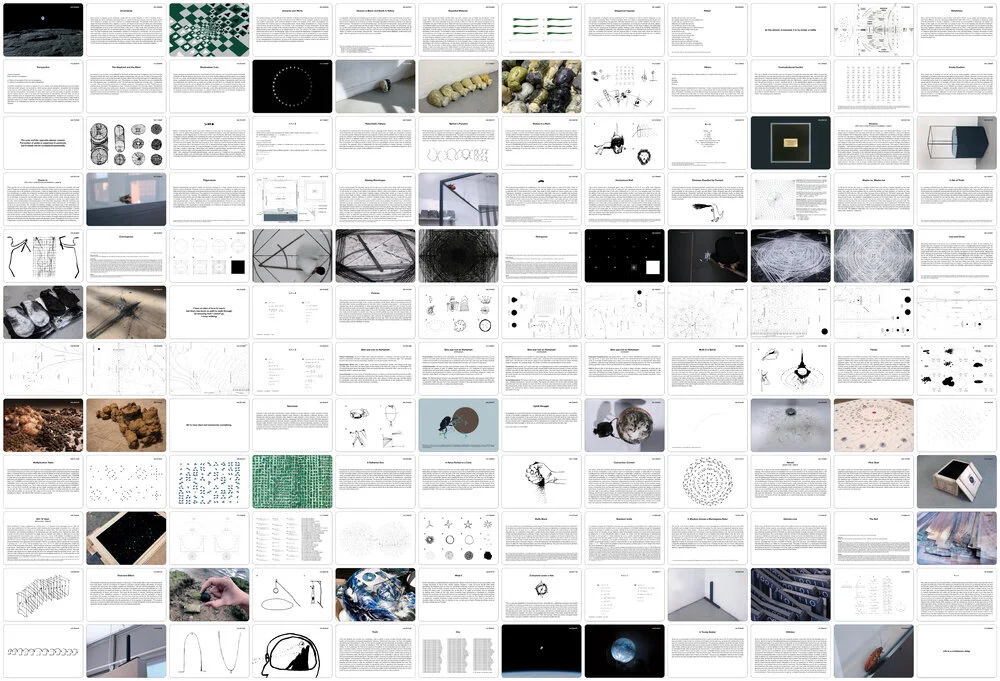Open the close-up of green and black pebbles

[541, 86]
